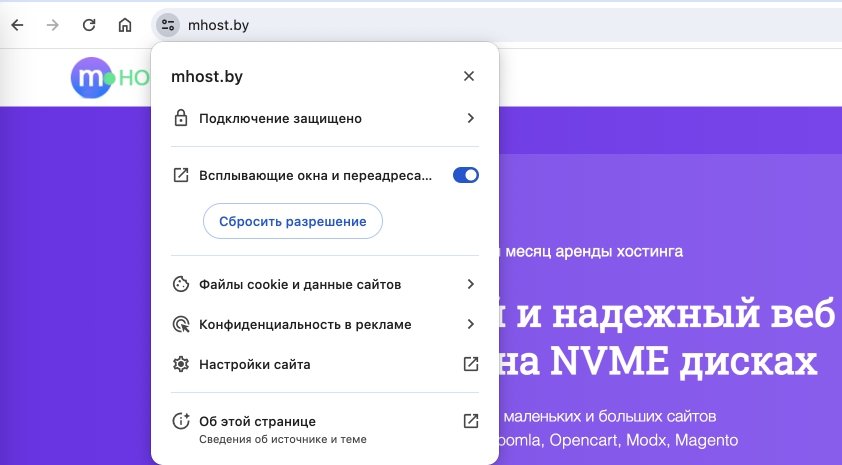The width and height of the screenshot is (842, 465).
Task: Click the mhost logo on the page
Action: pyautogui.click(x=110, y=78)
